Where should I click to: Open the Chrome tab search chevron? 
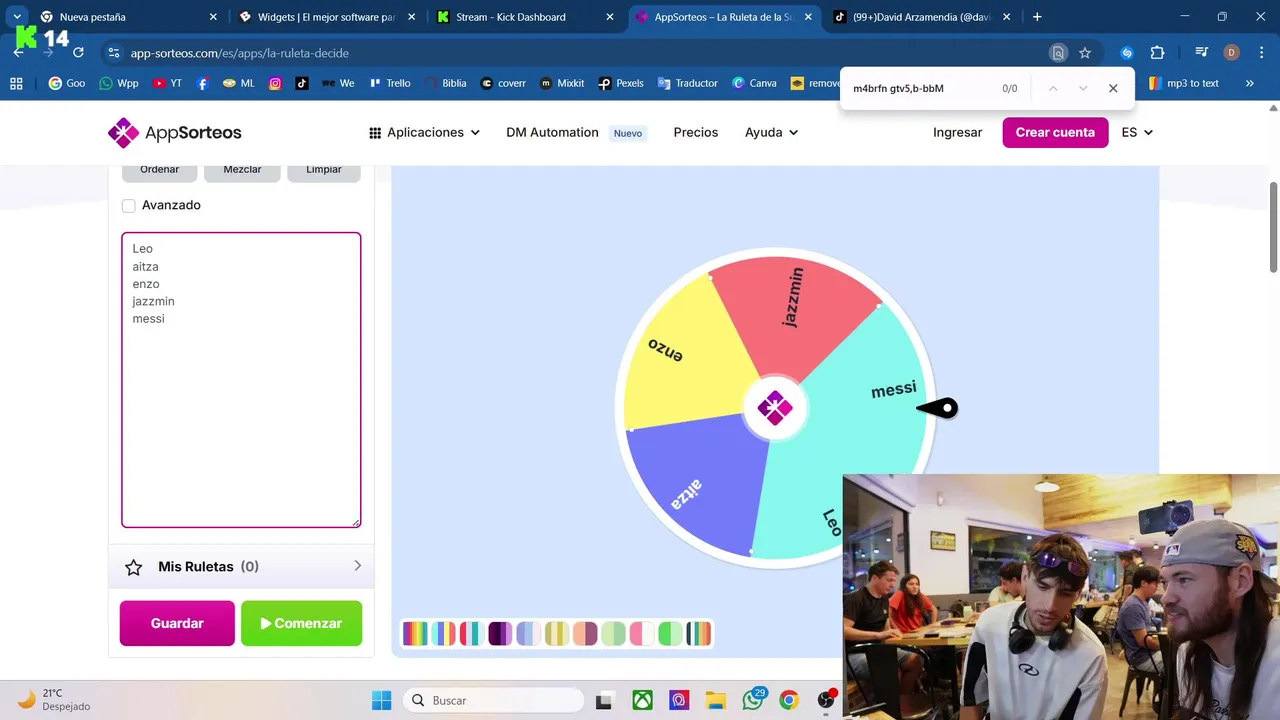tap(17, 17)
